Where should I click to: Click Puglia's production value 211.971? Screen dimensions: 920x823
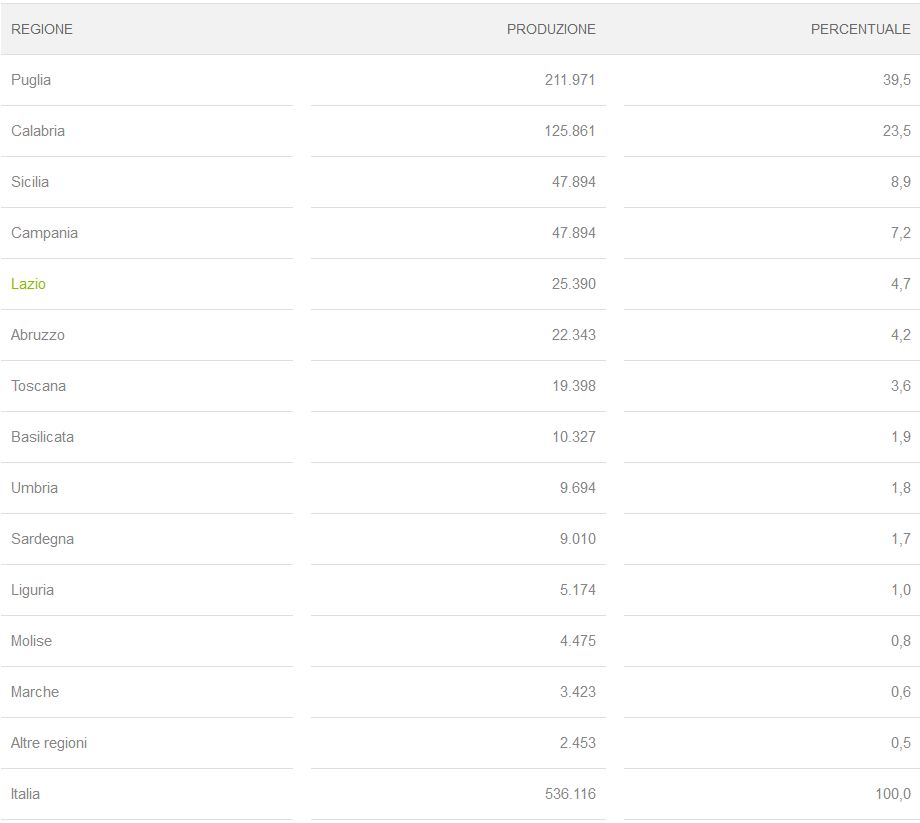pos(570,80)
